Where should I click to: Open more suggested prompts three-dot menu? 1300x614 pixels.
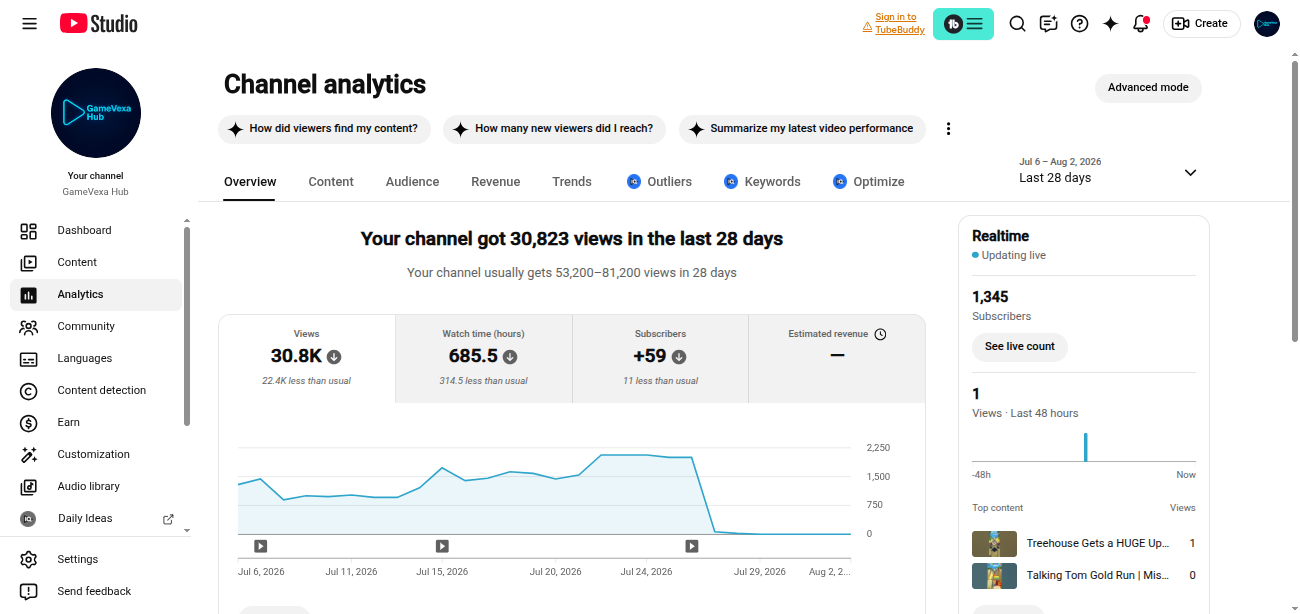949,129
